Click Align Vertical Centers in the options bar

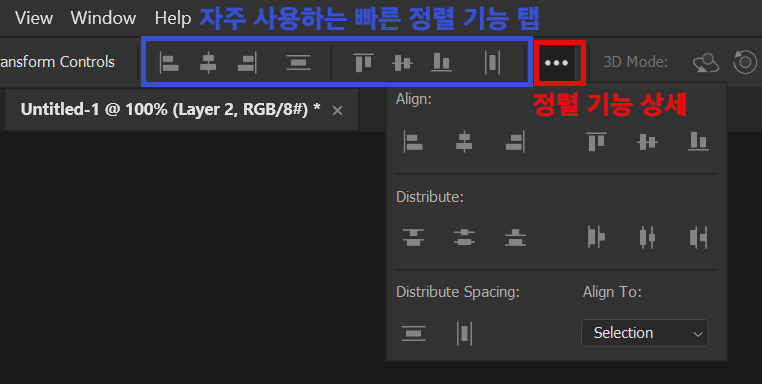click(x=402, y=63)
